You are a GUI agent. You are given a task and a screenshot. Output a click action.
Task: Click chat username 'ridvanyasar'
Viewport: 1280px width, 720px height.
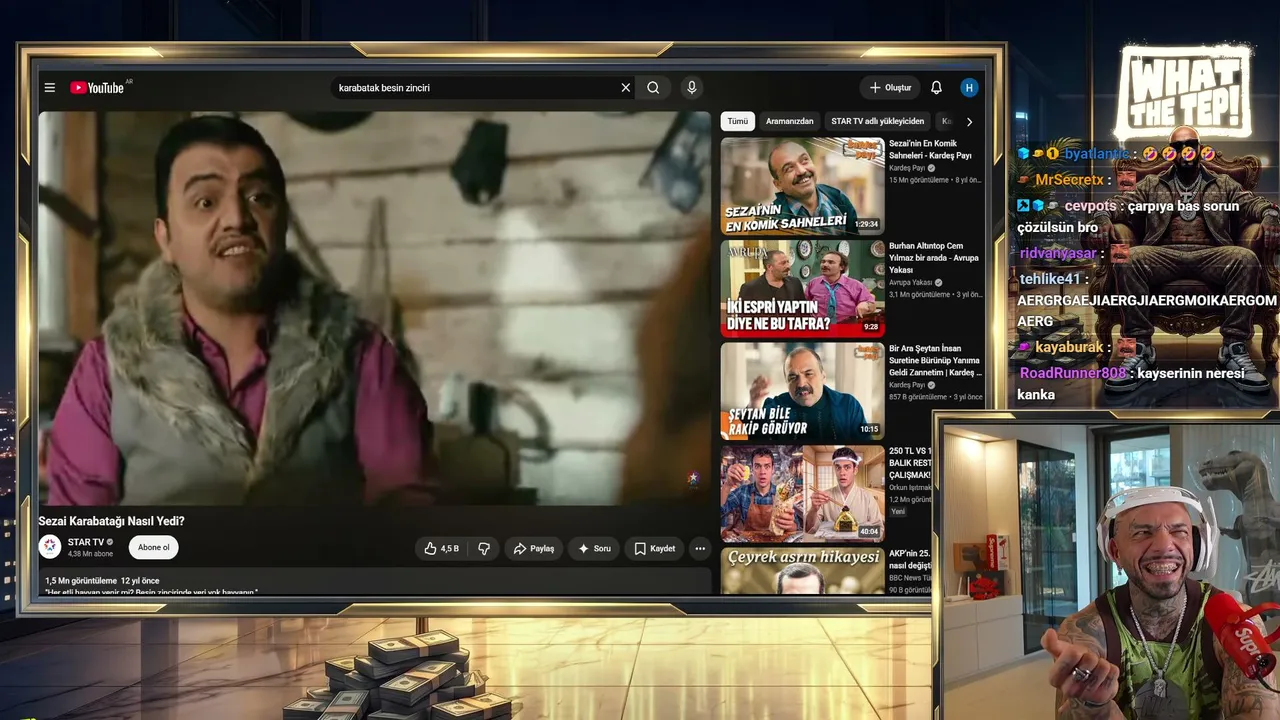click(1058, 253)
